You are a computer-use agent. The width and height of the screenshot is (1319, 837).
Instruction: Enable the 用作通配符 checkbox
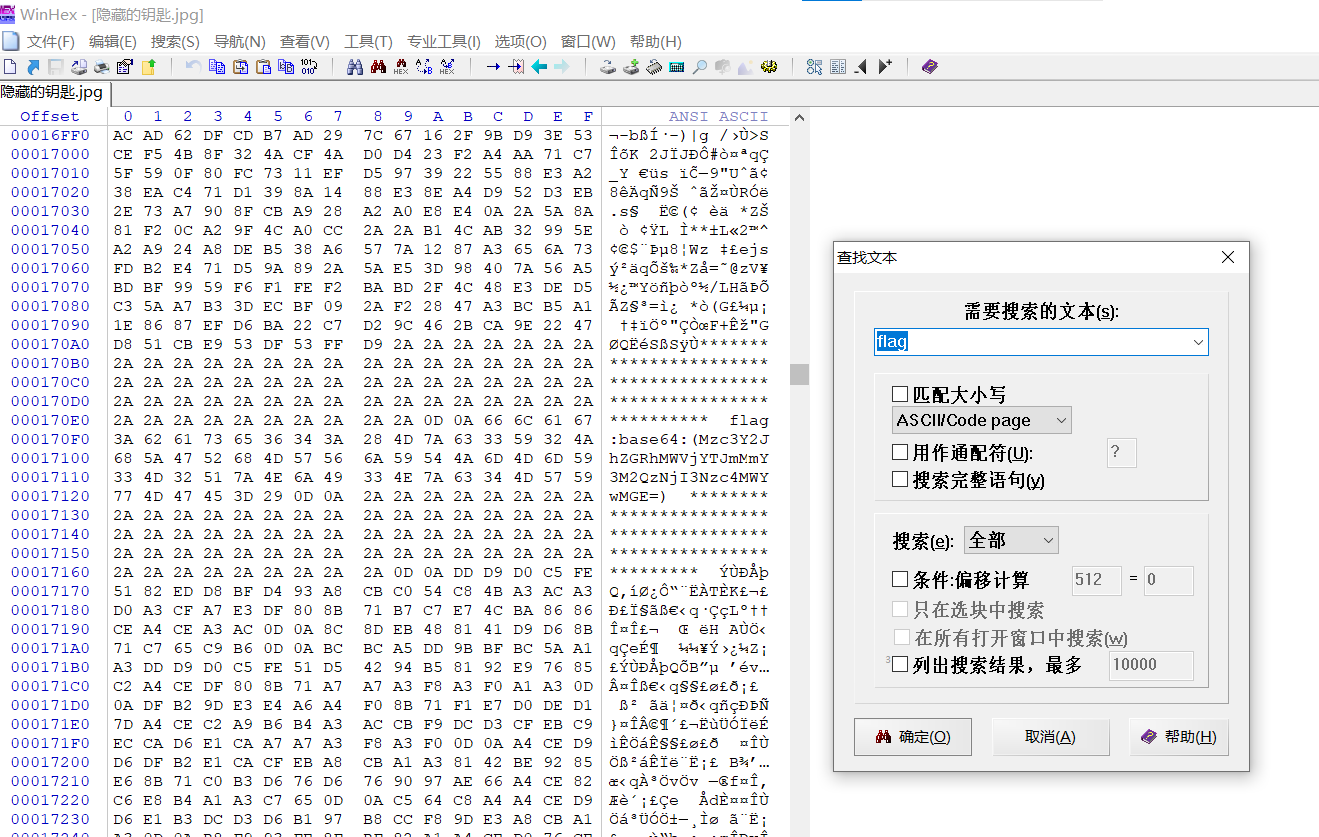900,452
